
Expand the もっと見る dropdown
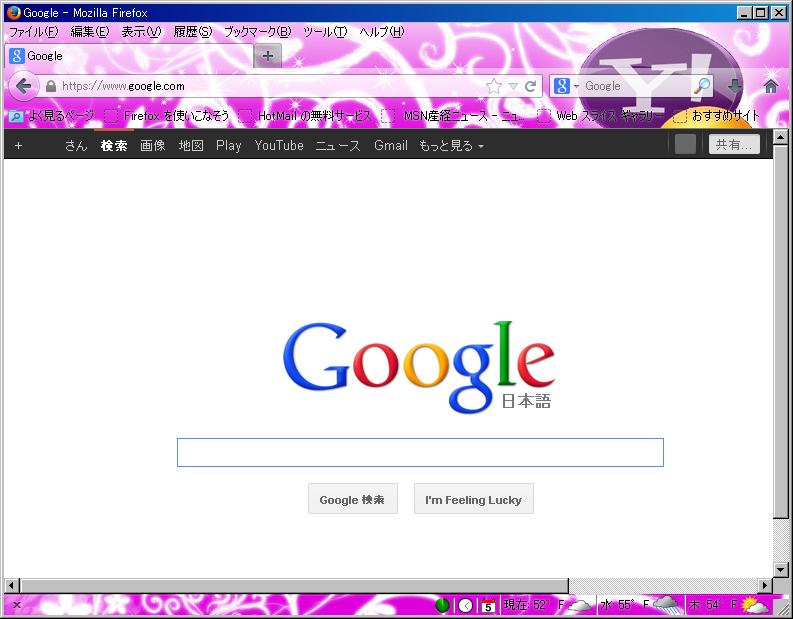pos(451,146)
